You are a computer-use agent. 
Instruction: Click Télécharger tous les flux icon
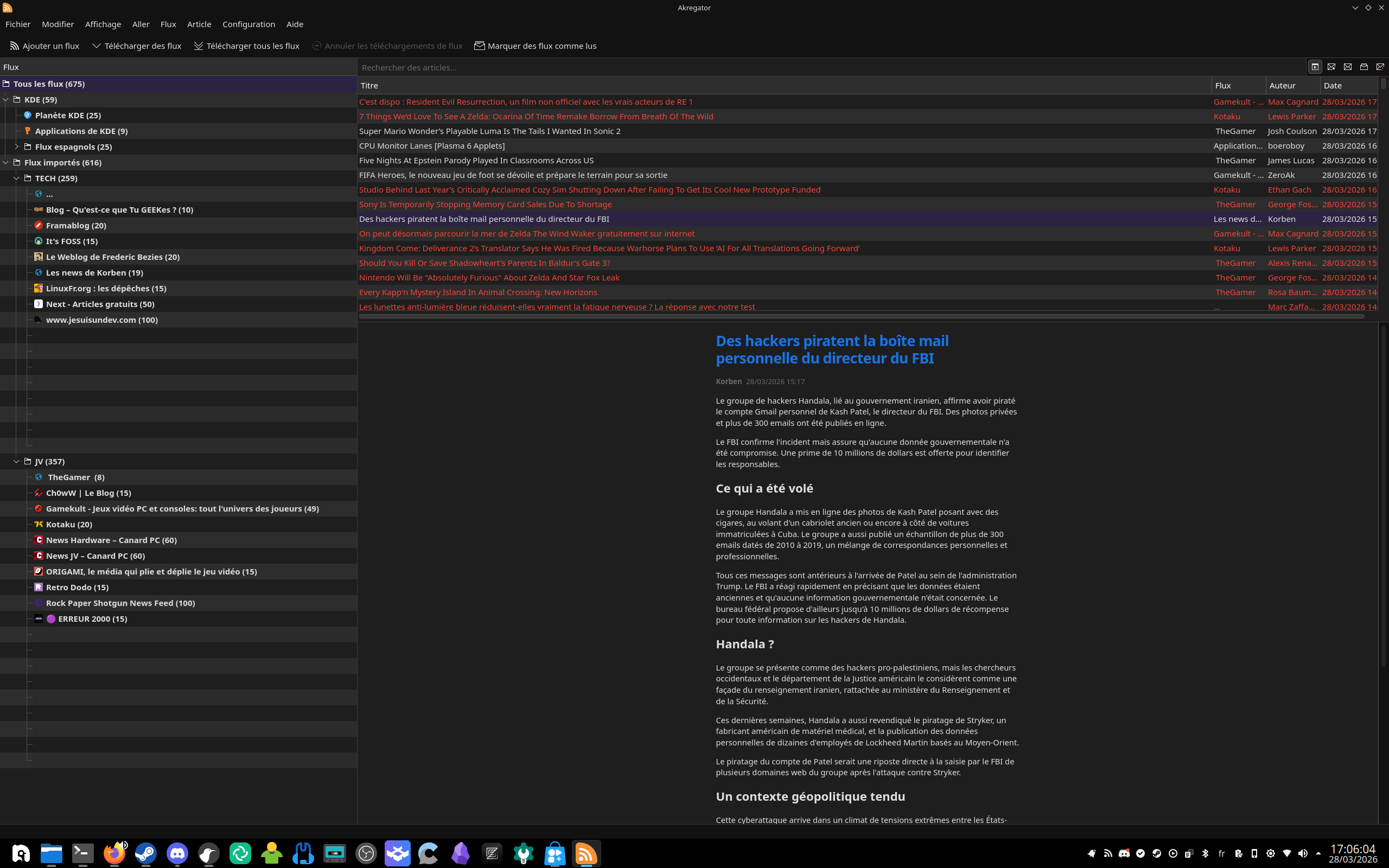(x=199, y=46)
